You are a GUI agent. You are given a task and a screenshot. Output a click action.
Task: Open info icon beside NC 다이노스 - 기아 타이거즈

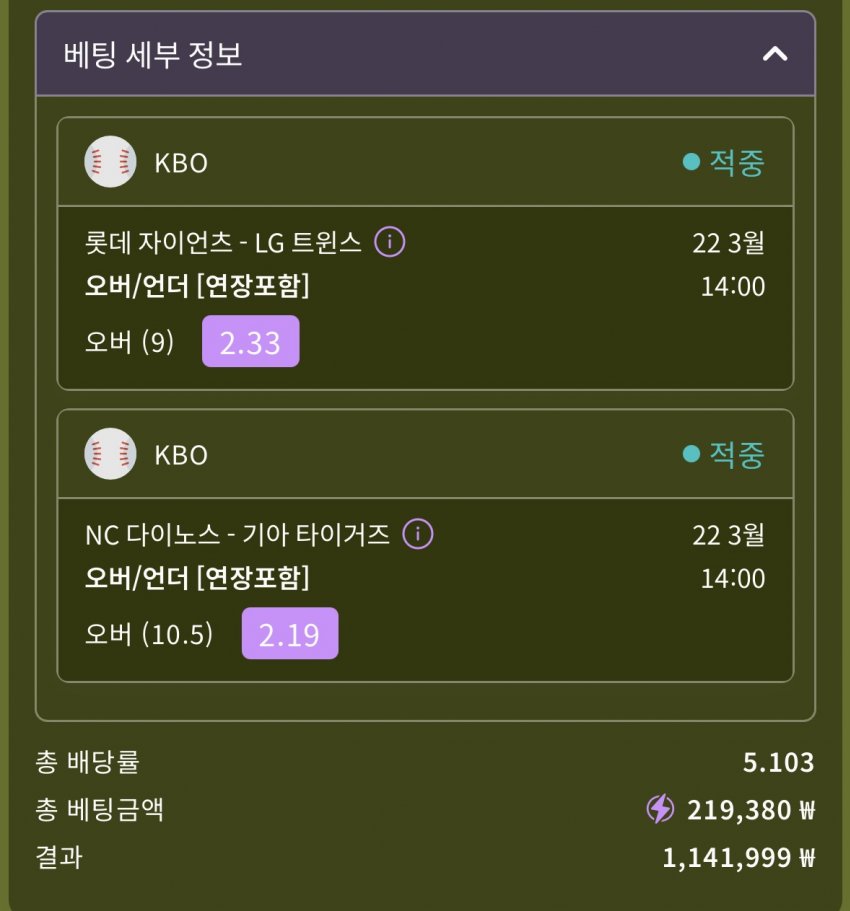pos(418,534)
